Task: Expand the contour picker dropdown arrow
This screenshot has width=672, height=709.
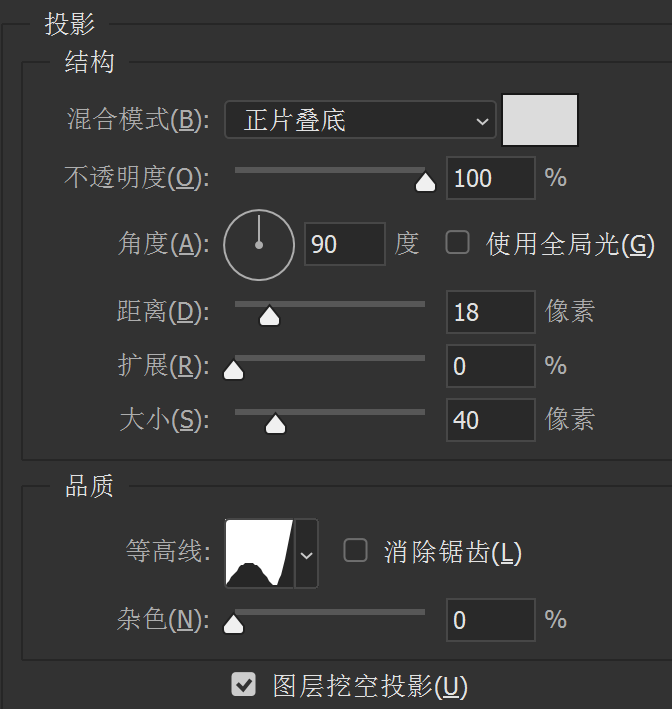Action: 307,553
